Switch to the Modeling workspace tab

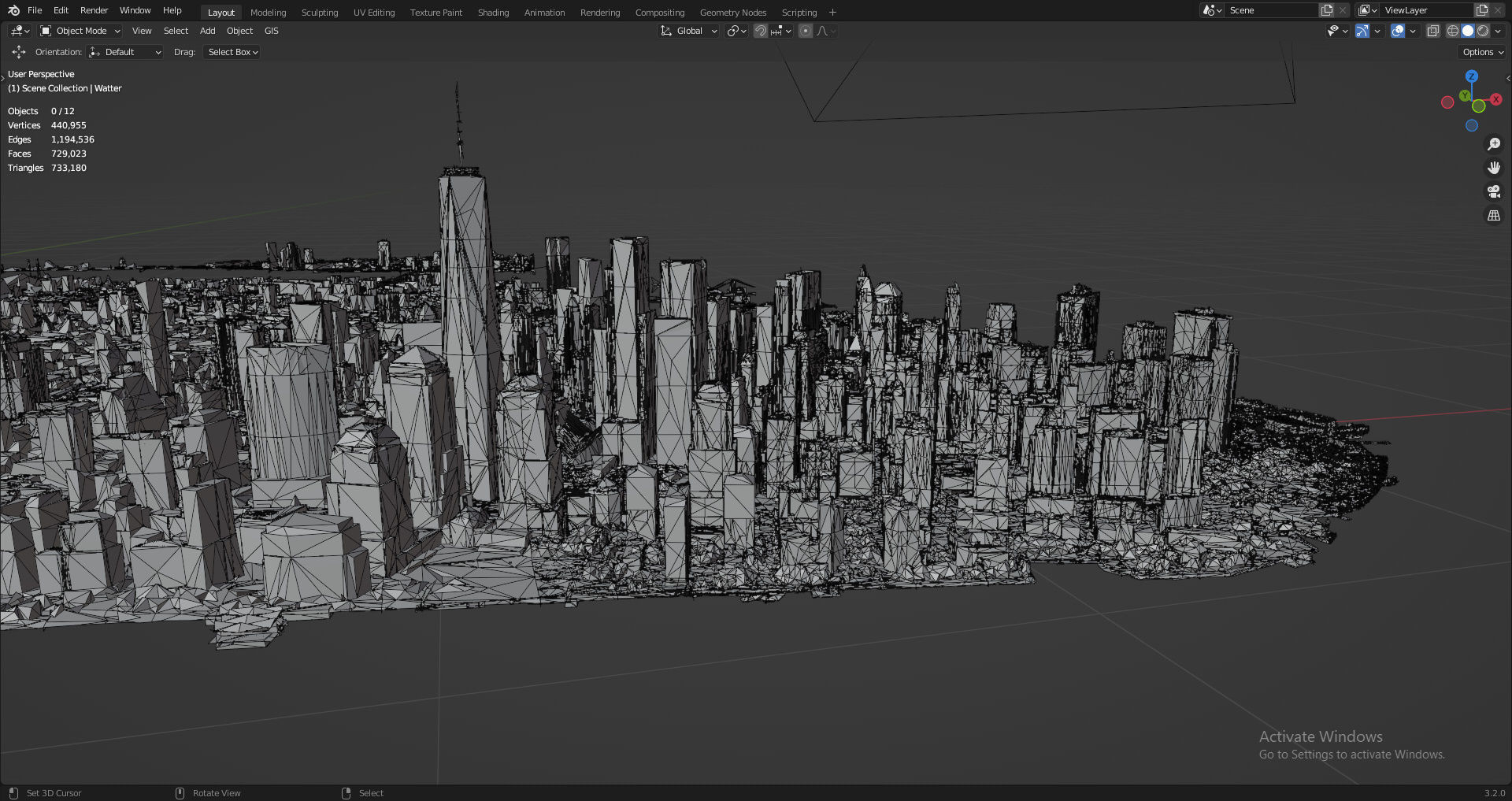pos(268,13)
